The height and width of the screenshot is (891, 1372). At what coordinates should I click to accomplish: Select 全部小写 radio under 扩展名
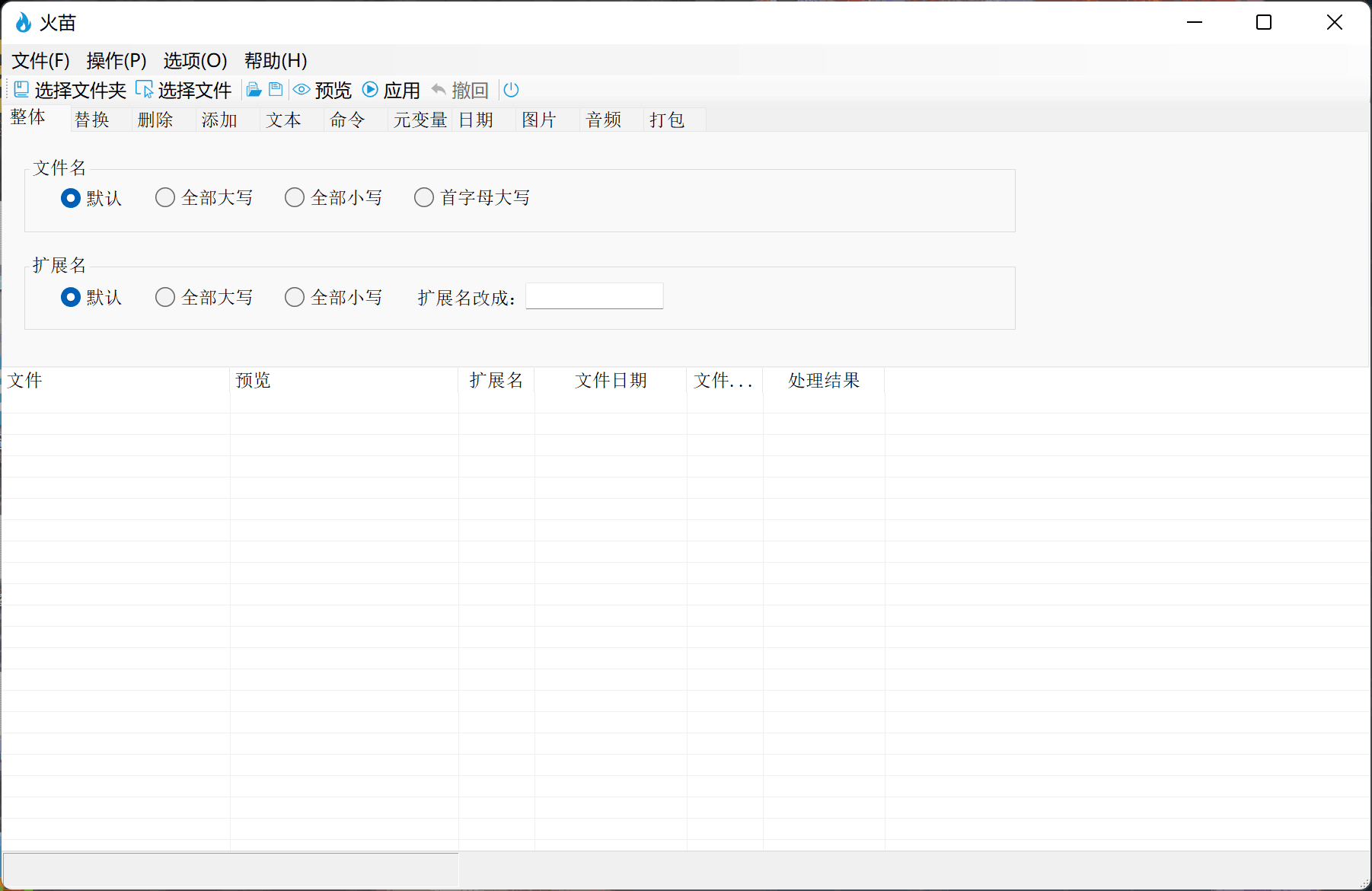pos(295,297)
